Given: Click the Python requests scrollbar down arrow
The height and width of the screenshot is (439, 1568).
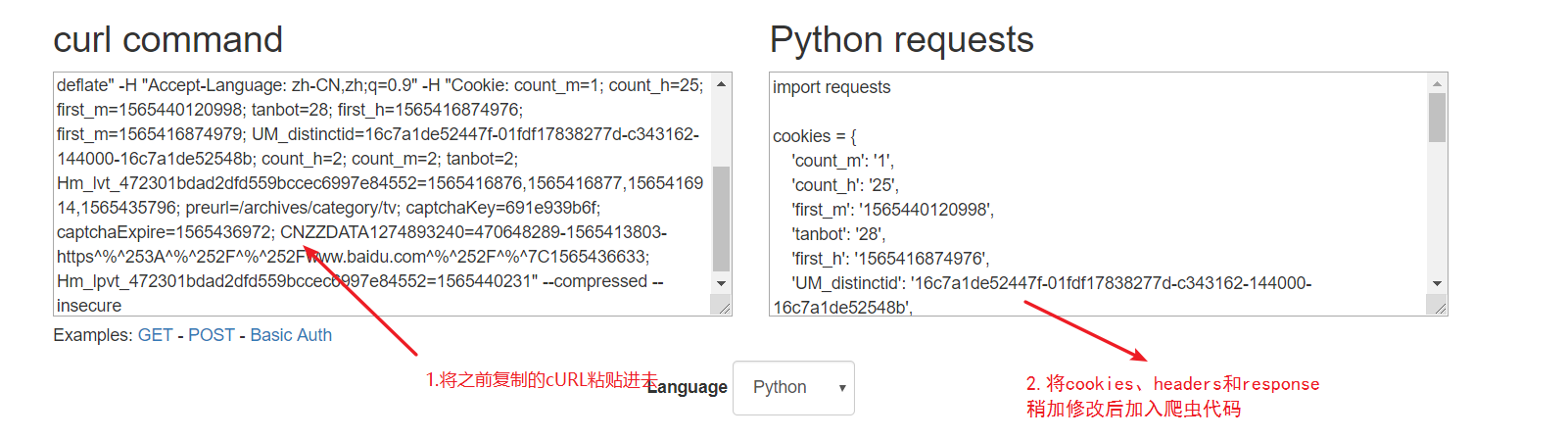Looking at the screenshot, I should click(x=1437, y=283).
